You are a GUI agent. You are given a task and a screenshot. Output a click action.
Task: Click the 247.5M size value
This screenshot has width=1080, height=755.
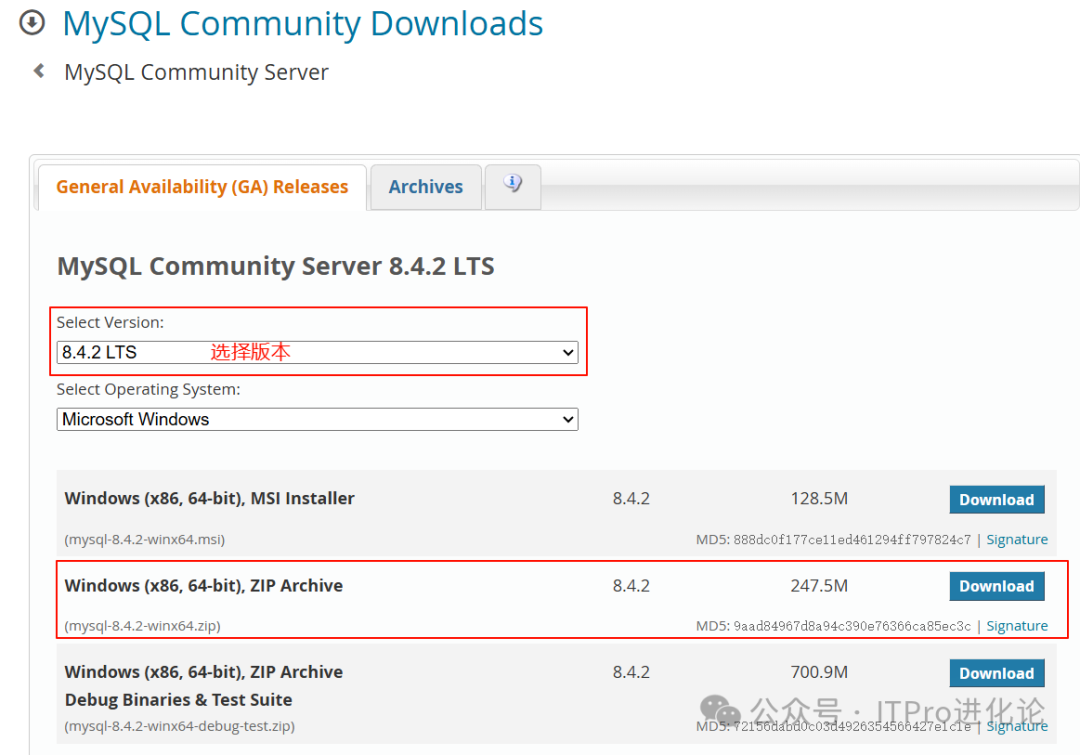(819, 586)
